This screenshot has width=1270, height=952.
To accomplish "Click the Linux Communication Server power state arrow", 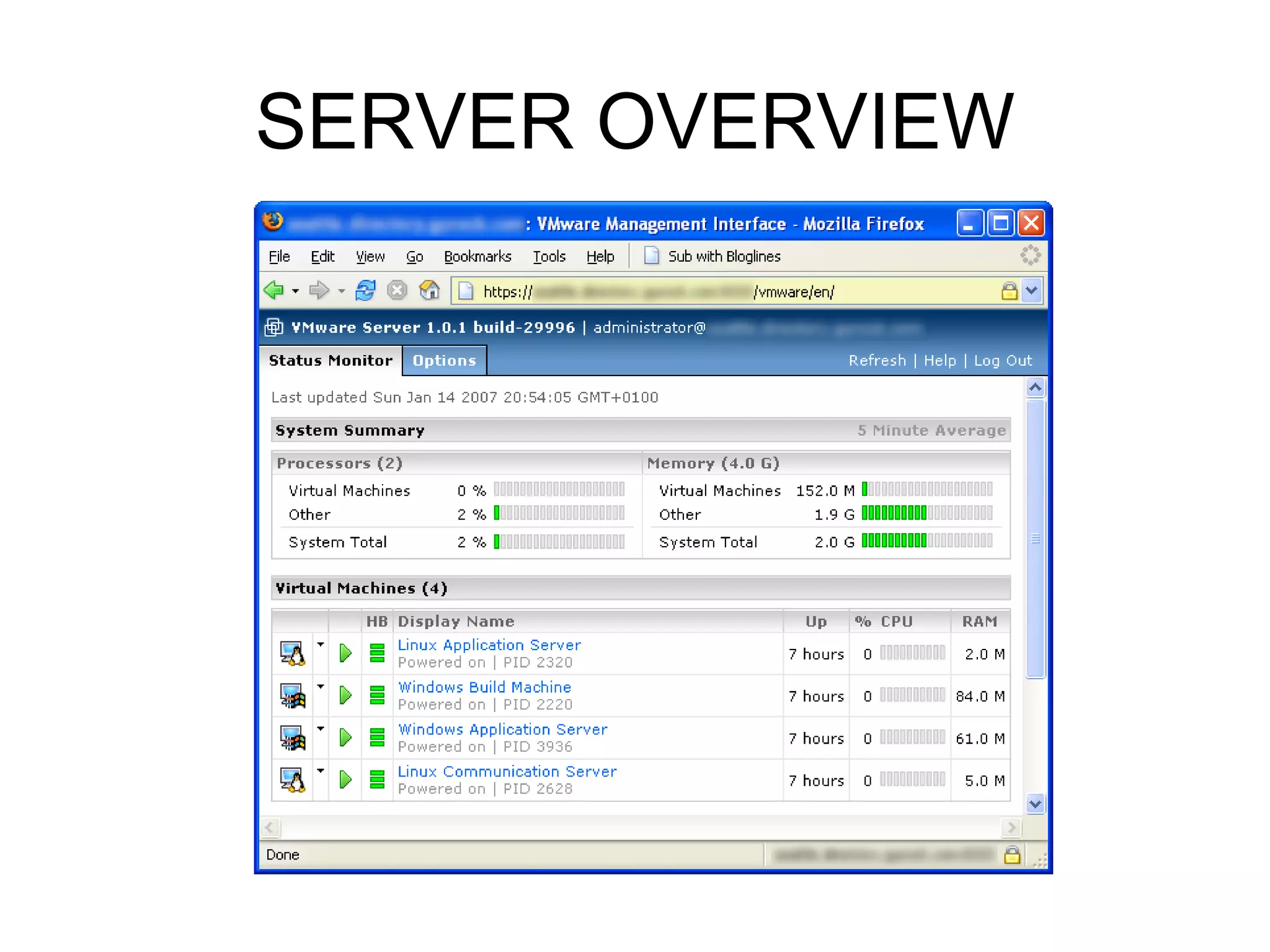I will (346, 780).
